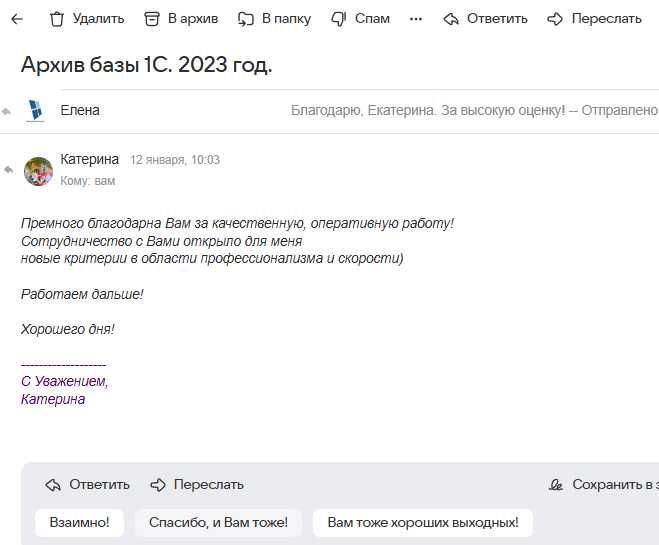Click the line 'Работаем дальше!'
This screenshot has width=659, height=545.
pyautogui.click(x=82, y=294)
